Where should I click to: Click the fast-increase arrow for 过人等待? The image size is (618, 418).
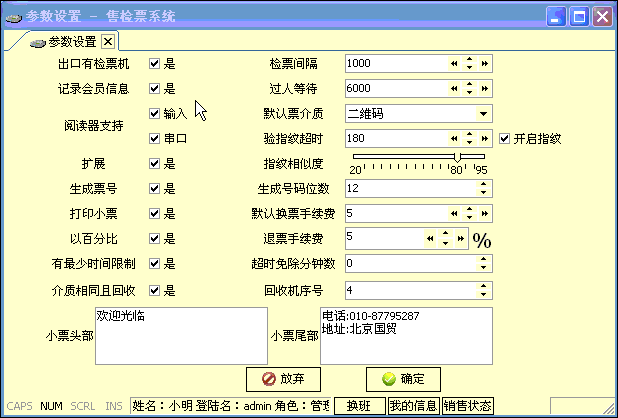(485, 88)
